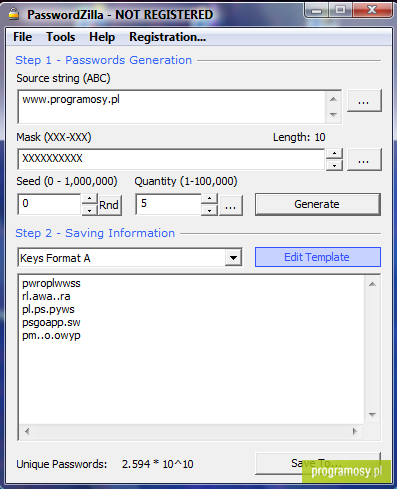The width and height of the screenshot is (397, 489).
Task: Select generated password pm..o.owyp
Action: (x=51, y=335)
